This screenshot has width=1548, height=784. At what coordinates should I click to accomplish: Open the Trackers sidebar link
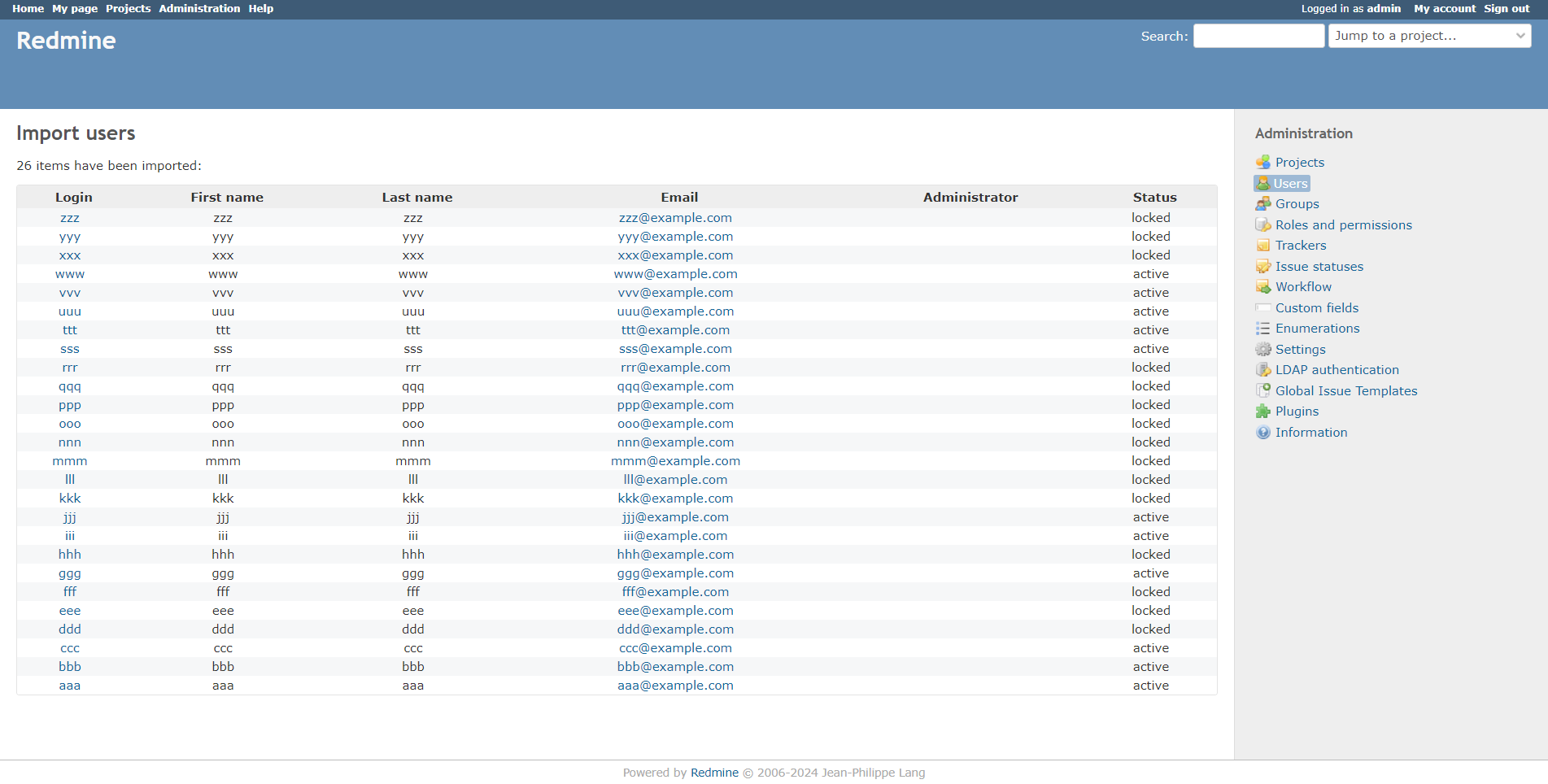(x=1301, y=246)
